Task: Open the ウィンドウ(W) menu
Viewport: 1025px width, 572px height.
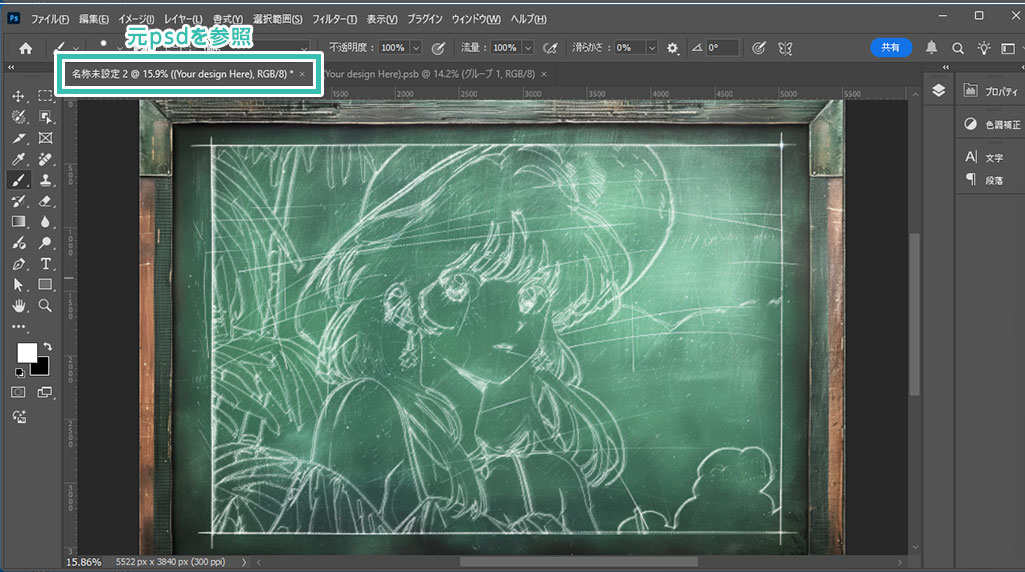Action: pos(476,19)
